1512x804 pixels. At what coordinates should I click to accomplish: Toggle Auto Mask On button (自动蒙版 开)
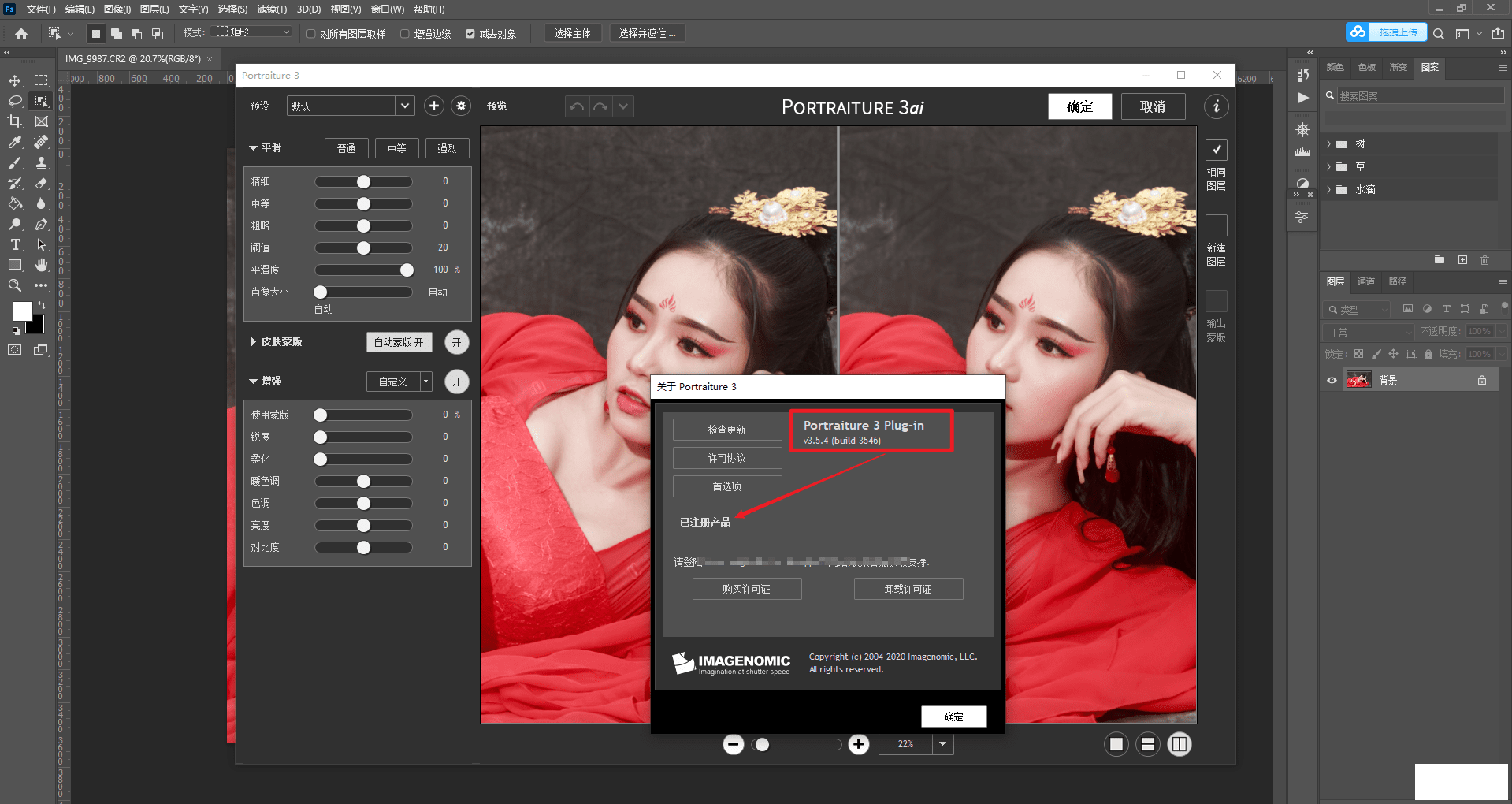tap(399, 342)
